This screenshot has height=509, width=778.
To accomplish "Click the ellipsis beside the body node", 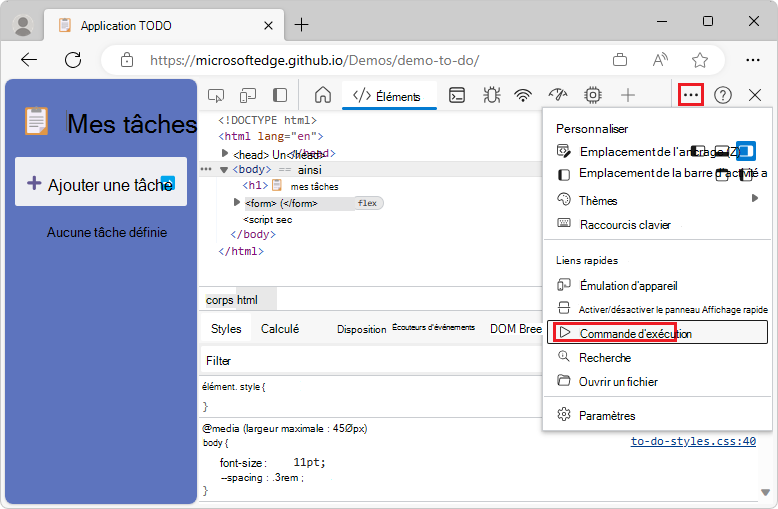I will click(x=205, y=170).
